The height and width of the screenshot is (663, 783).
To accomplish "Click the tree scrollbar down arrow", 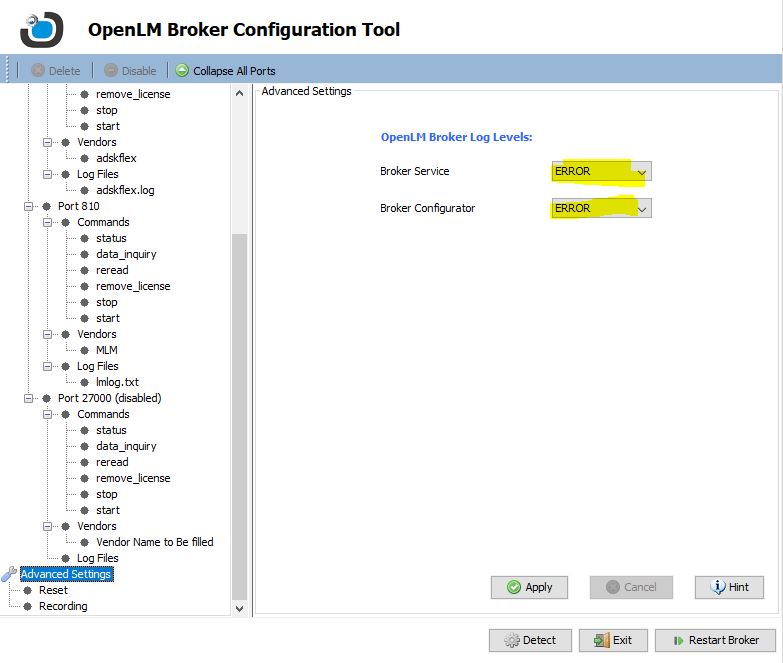I will pyautogui.click(x=239, y=607).
